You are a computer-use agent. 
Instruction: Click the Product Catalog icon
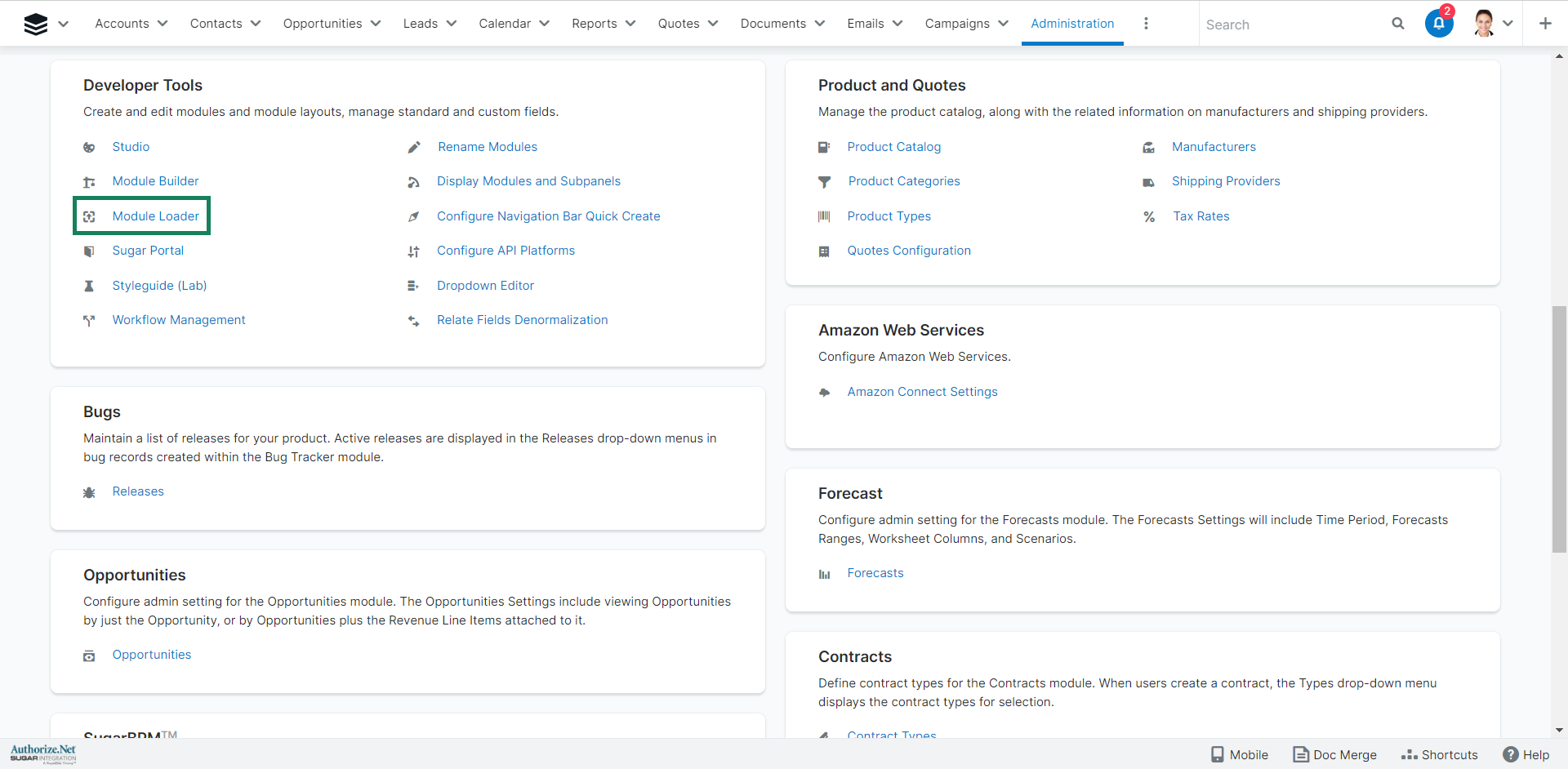[824, 148]
